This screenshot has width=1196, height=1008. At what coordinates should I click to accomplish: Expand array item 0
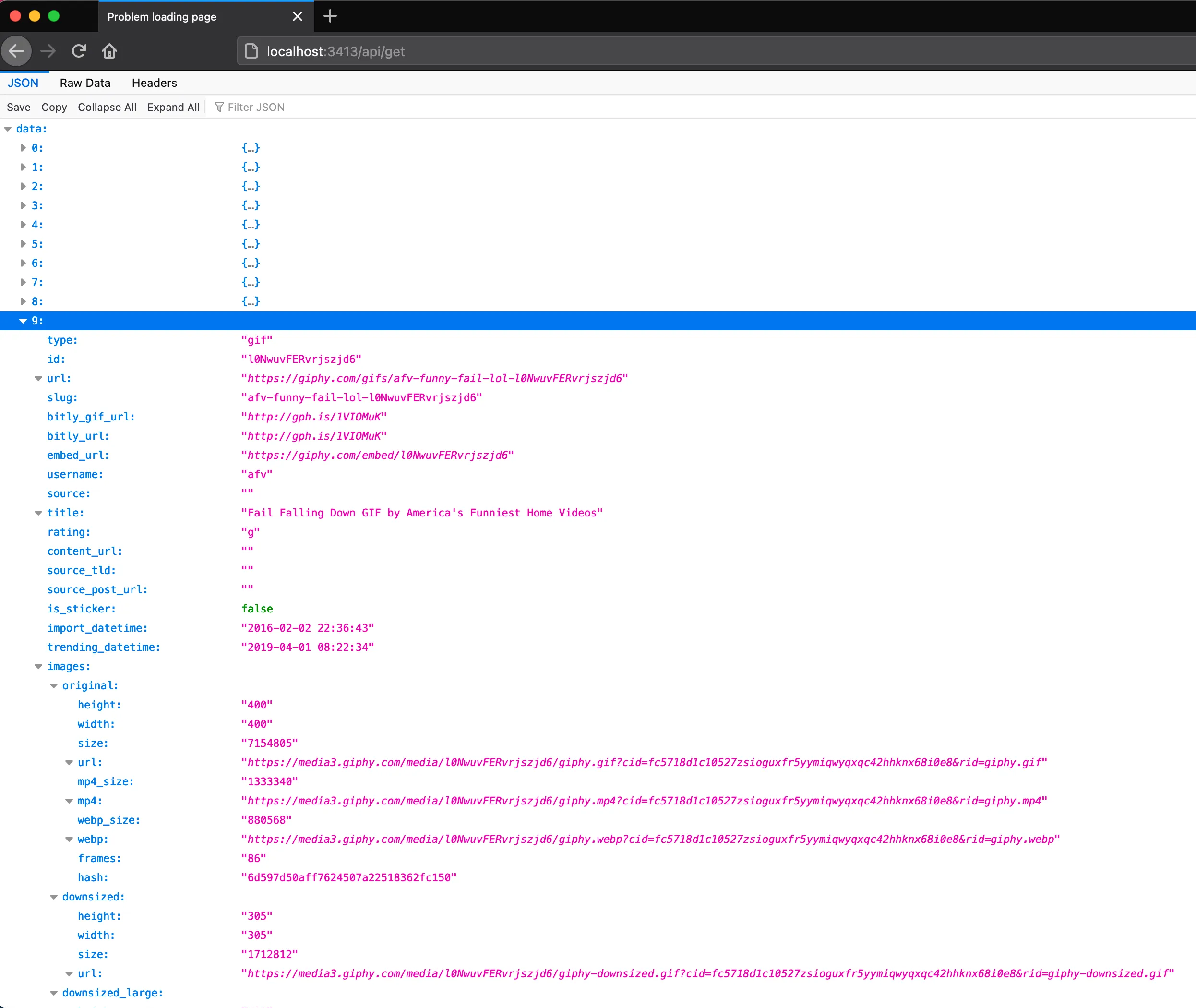coord(24,148)
